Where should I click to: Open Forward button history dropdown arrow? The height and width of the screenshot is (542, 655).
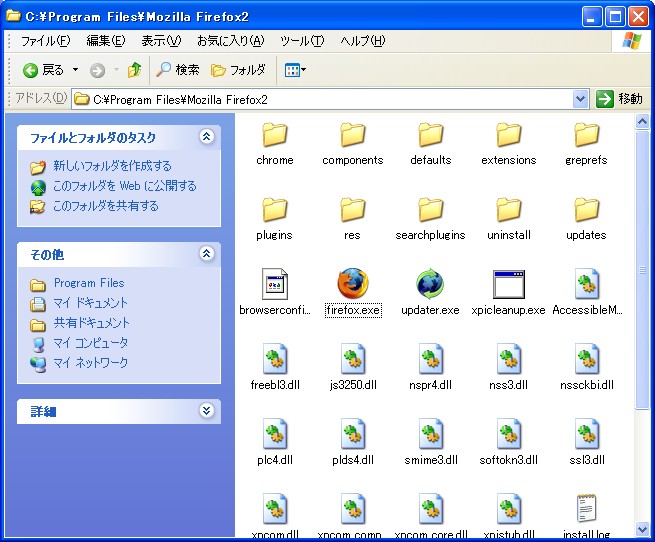click(x=117, y=70)
